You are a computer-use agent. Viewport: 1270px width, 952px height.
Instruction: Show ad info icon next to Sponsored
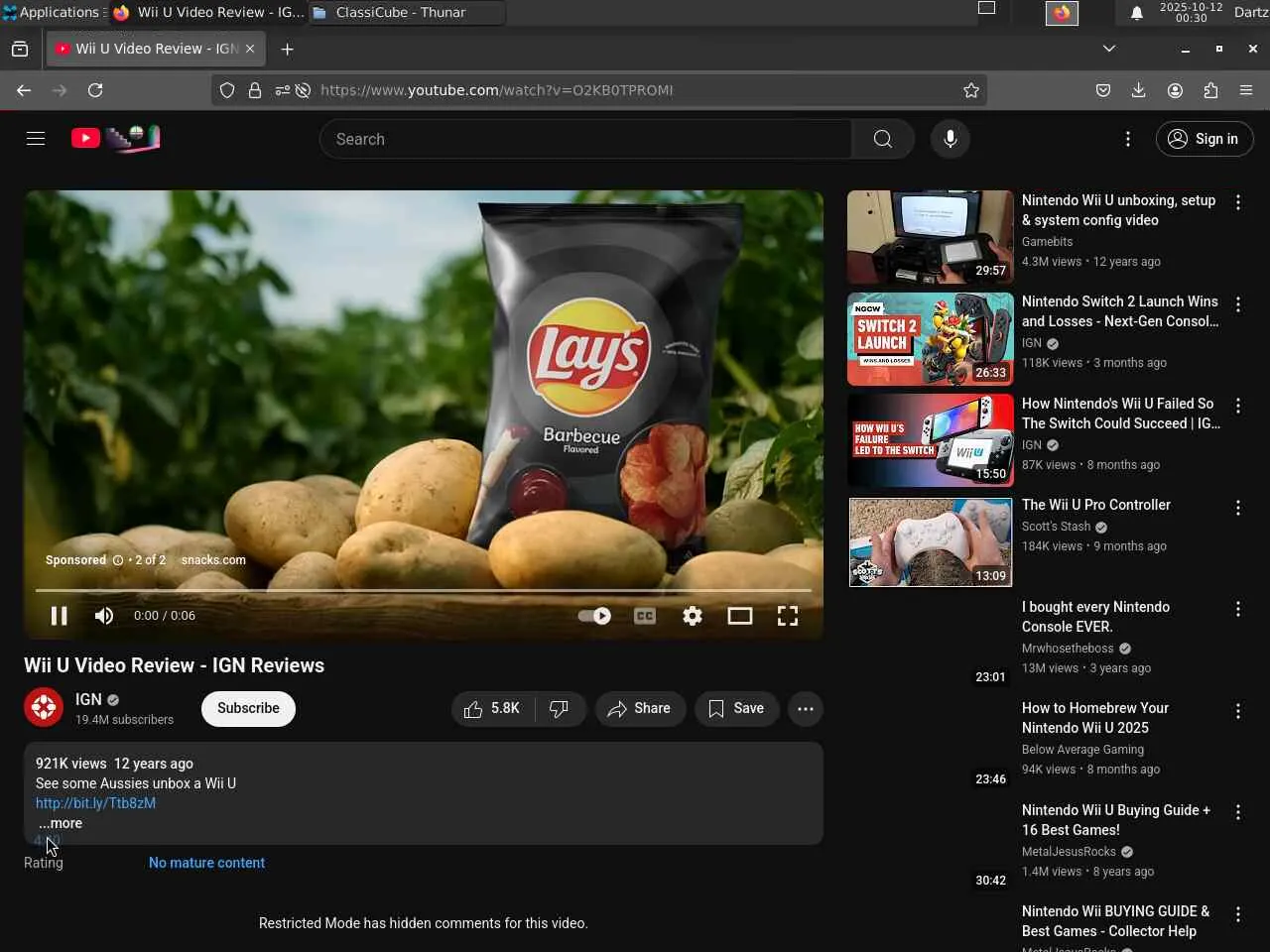[x=118, y=560]
